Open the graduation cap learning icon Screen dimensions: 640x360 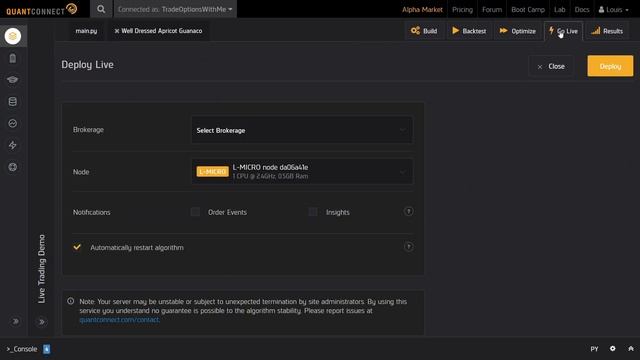13,80
